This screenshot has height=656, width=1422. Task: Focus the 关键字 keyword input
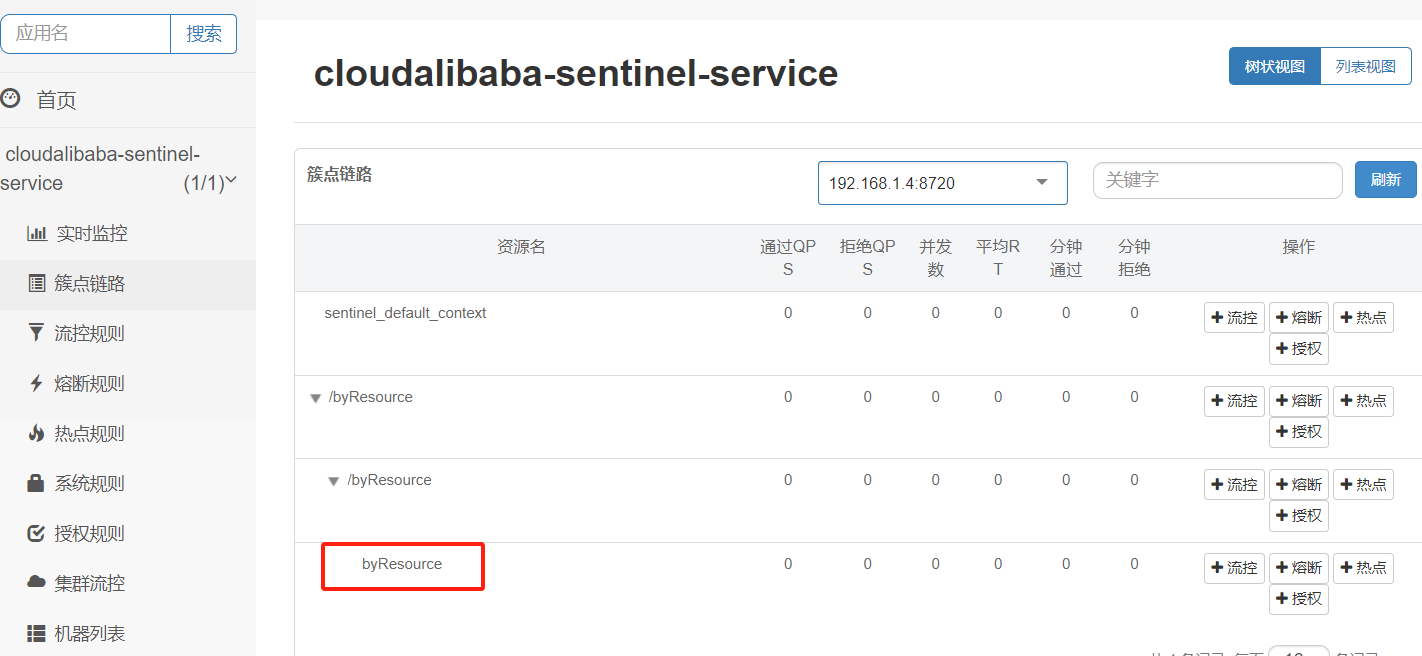pos(1218,180)
